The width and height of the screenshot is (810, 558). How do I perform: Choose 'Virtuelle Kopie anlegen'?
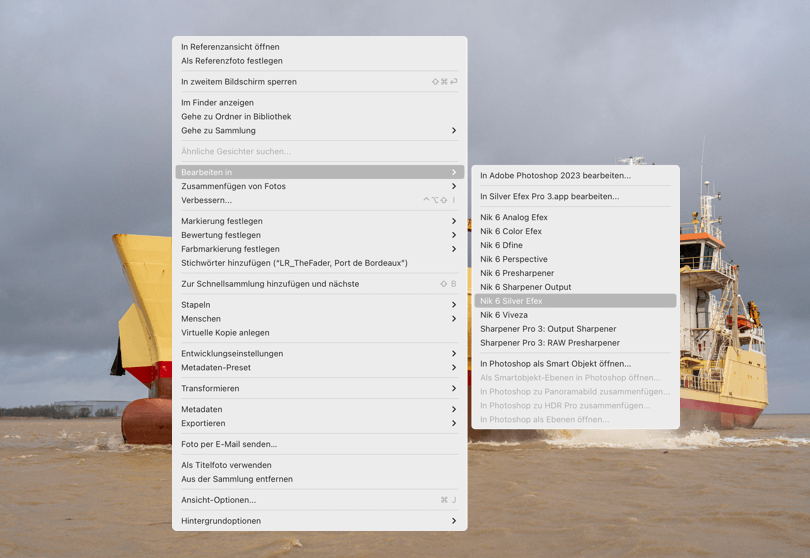click(x=319, y=332)
